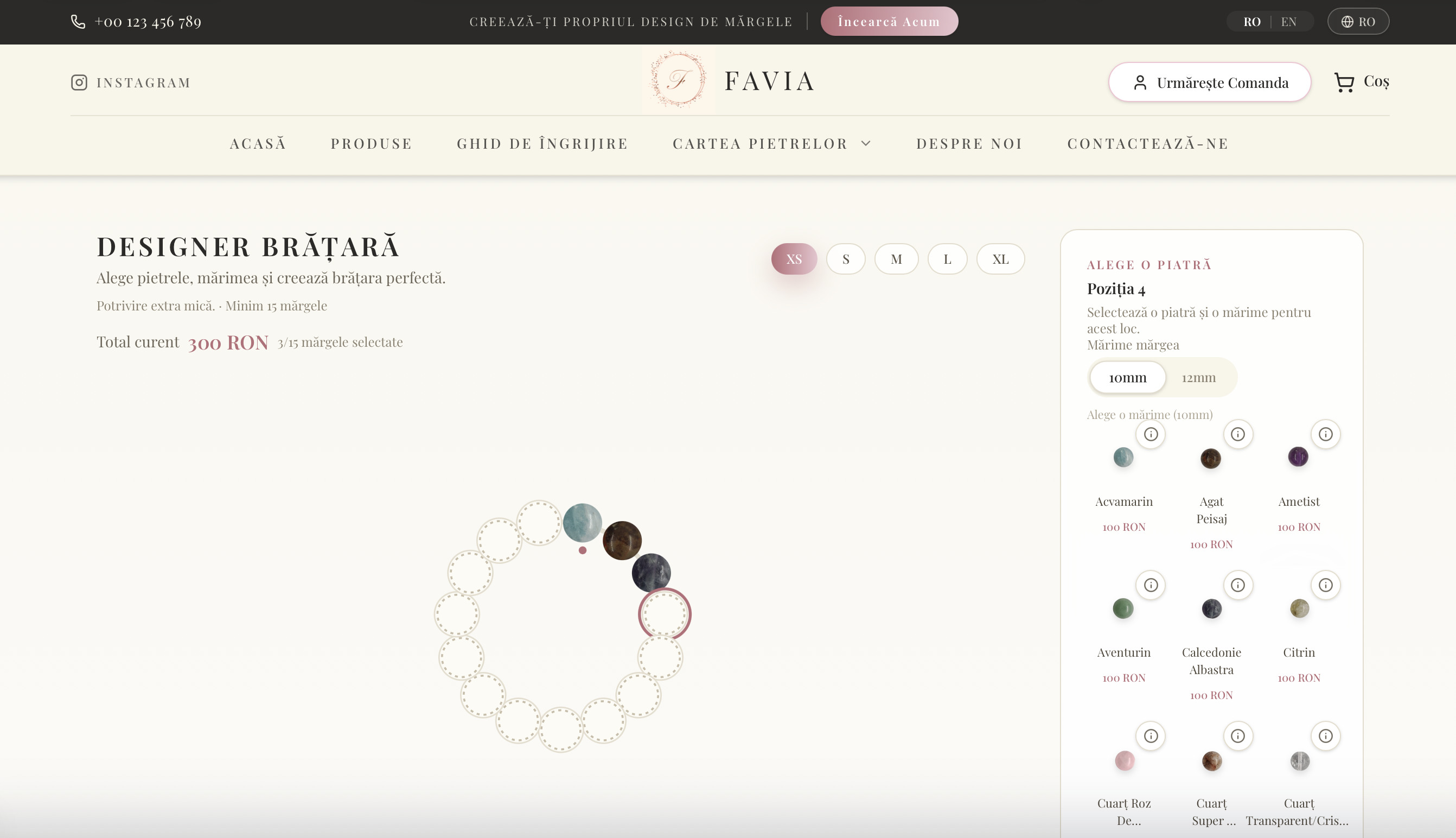Open Urmărește Comanda
Viewport: 1456px width, 838px height.
1209,82
